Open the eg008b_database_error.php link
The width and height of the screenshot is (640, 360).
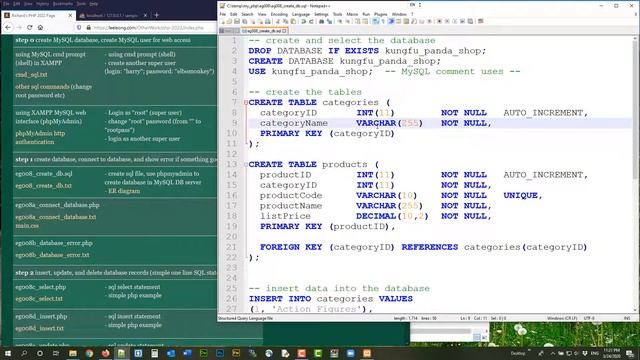coord(54,243)
